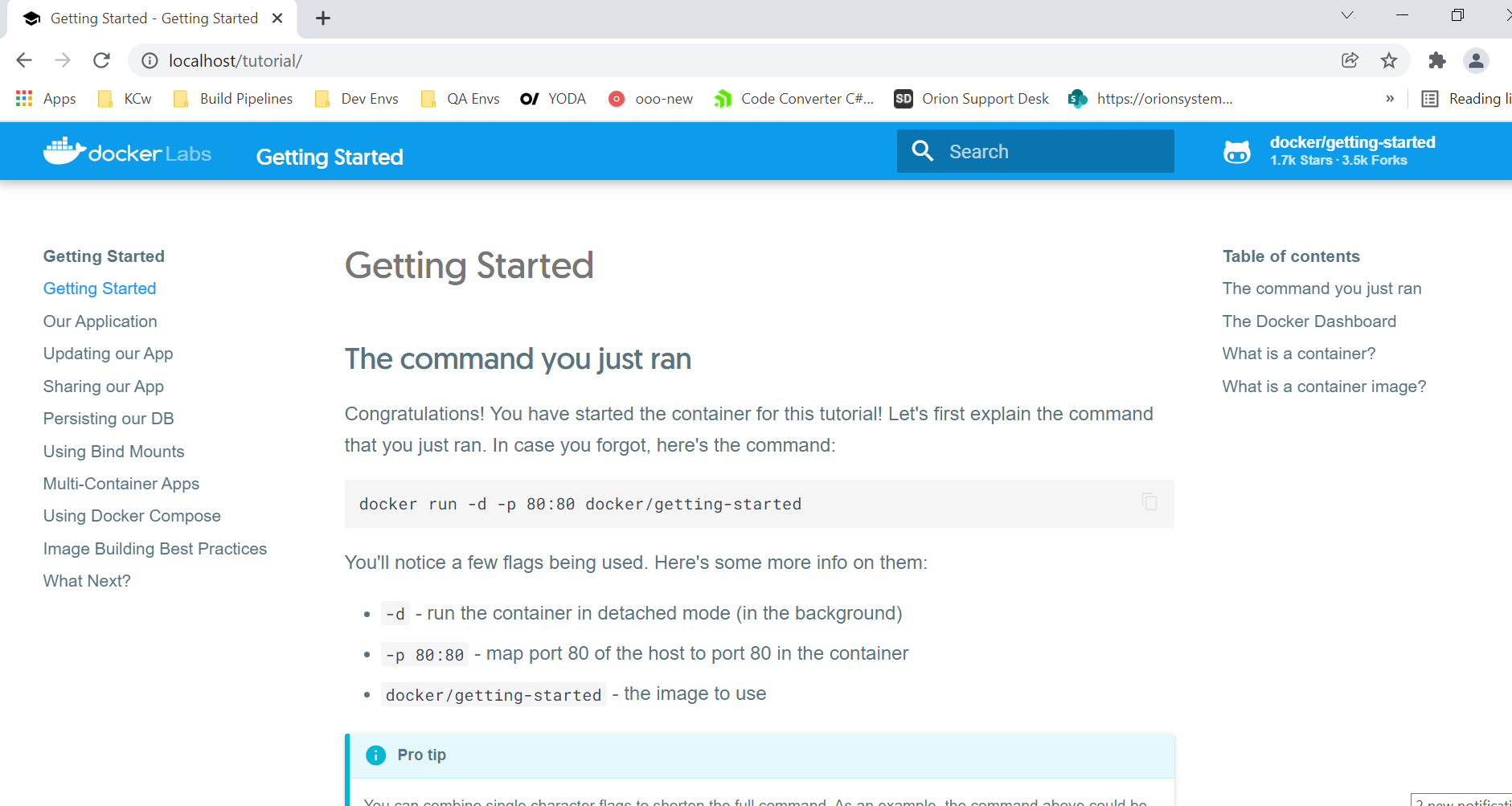Image resolution: width=1512 pixels, height=806 pixels.
Task: Click the Search input field
Action: click(x=1045, y=151)
